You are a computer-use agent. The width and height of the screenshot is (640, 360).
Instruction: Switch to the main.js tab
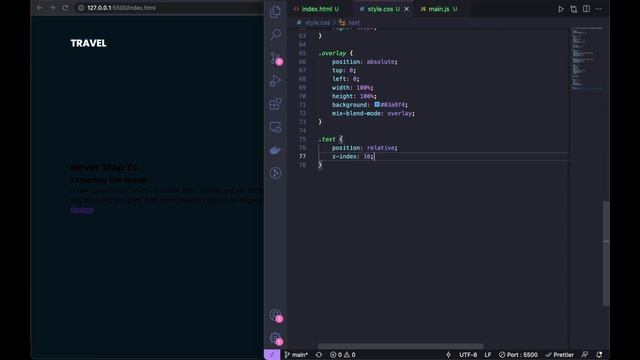tap(439, 9)
